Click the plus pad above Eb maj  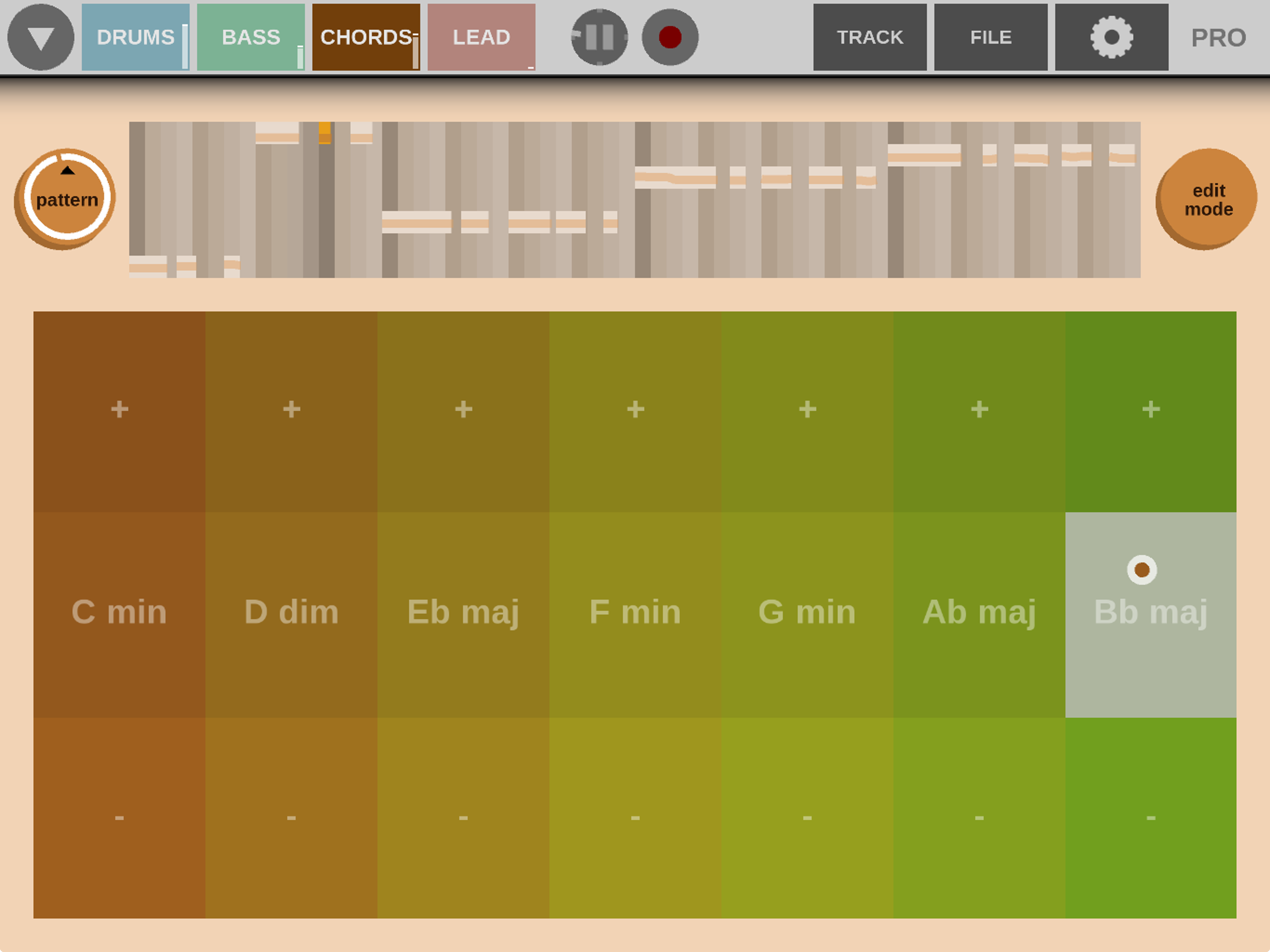coord(463,412)
